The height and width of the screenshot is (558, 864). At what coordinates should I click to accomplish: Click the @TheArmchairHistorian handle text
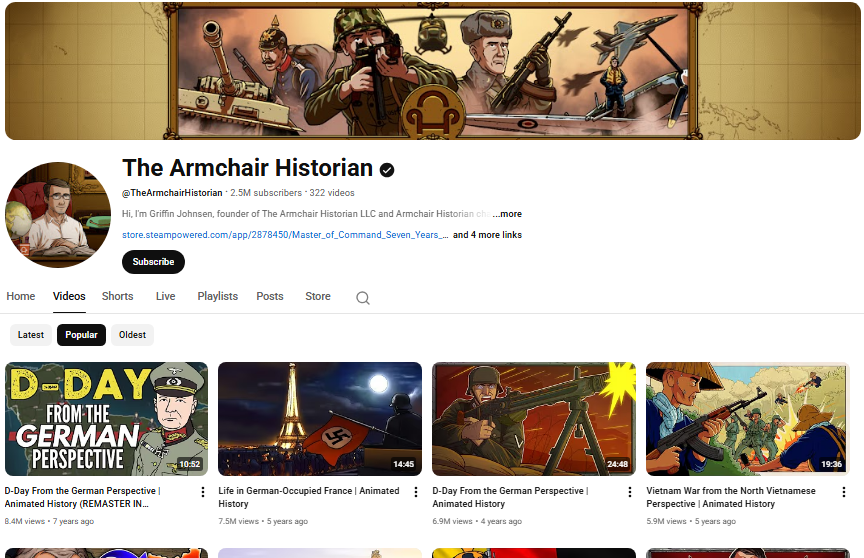click(x=172, y=193)
